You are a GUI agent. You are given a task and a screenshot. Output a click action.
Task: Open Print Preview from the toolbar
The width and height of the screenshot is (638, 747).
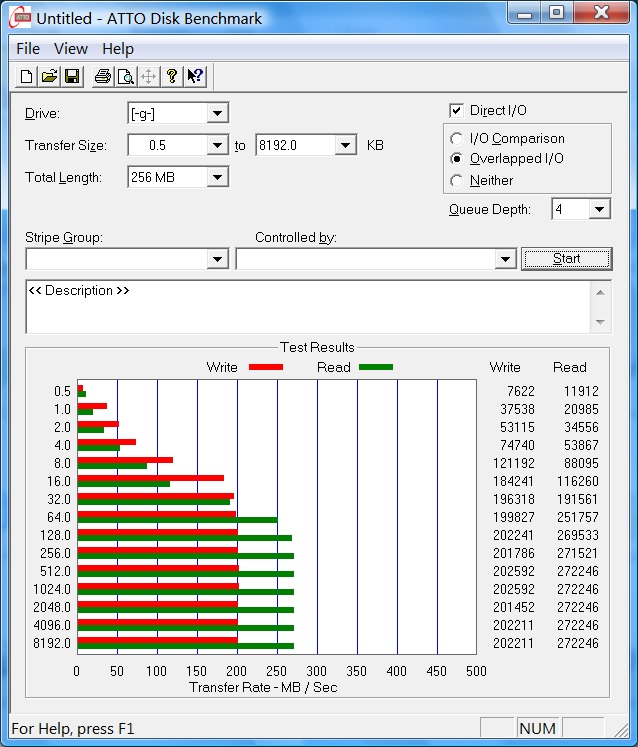[125, 76]
